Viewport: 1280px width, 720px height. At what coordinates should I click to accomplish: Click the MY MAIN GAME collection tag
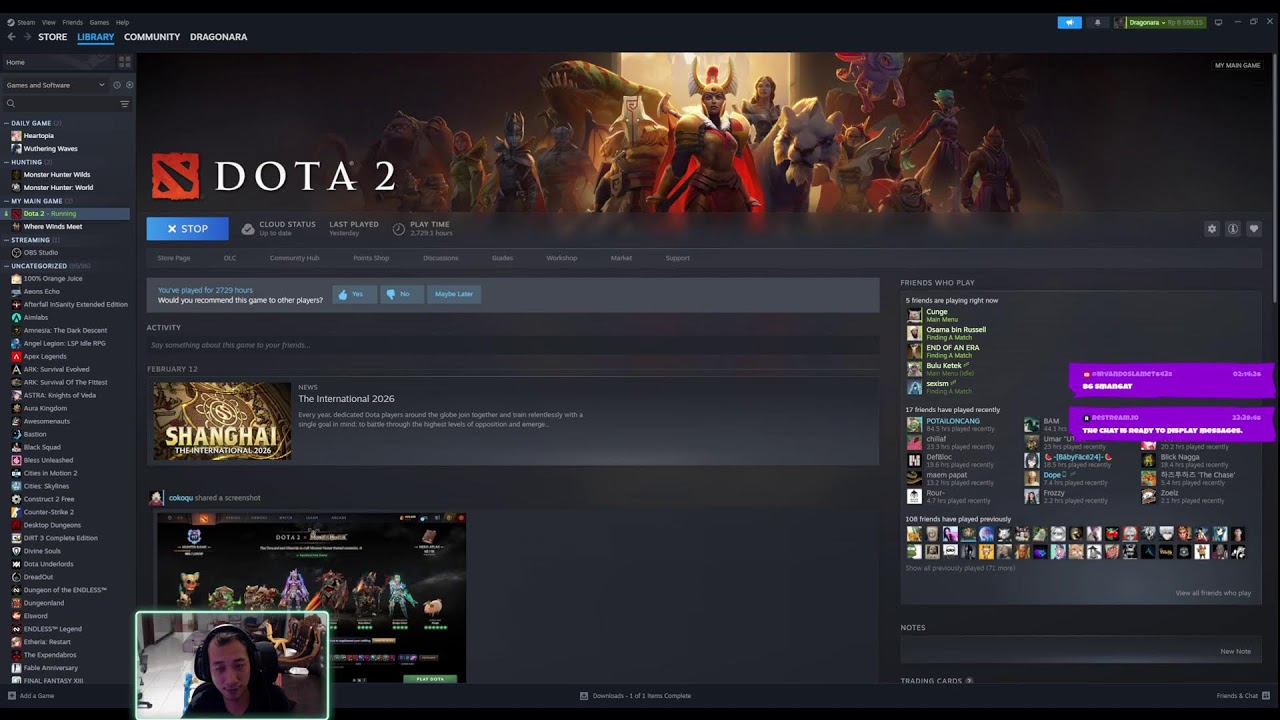1237,65
